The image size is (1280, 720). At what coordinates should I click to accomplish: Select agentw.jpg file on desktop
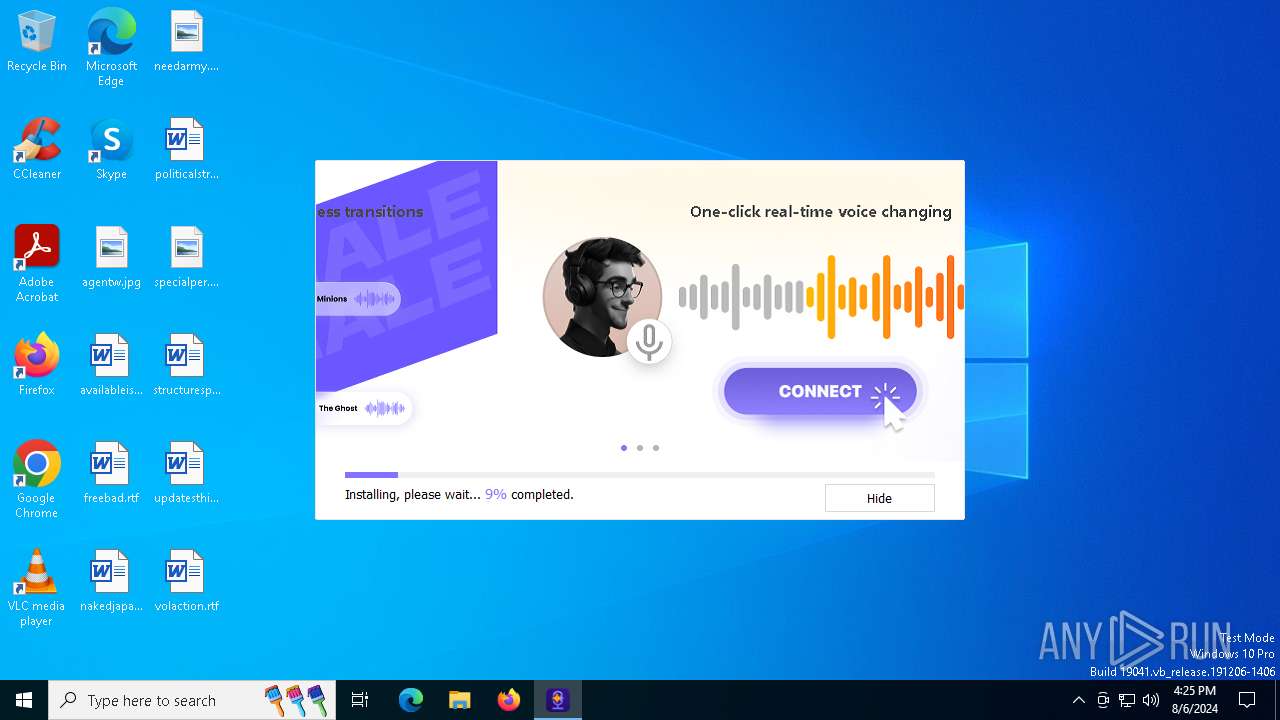click(111, 258)
